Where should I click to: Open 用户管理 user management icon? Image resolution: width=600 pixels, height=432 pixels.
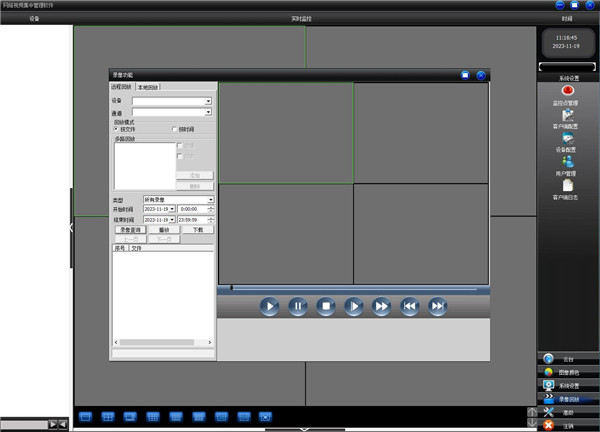coord(567,161)
